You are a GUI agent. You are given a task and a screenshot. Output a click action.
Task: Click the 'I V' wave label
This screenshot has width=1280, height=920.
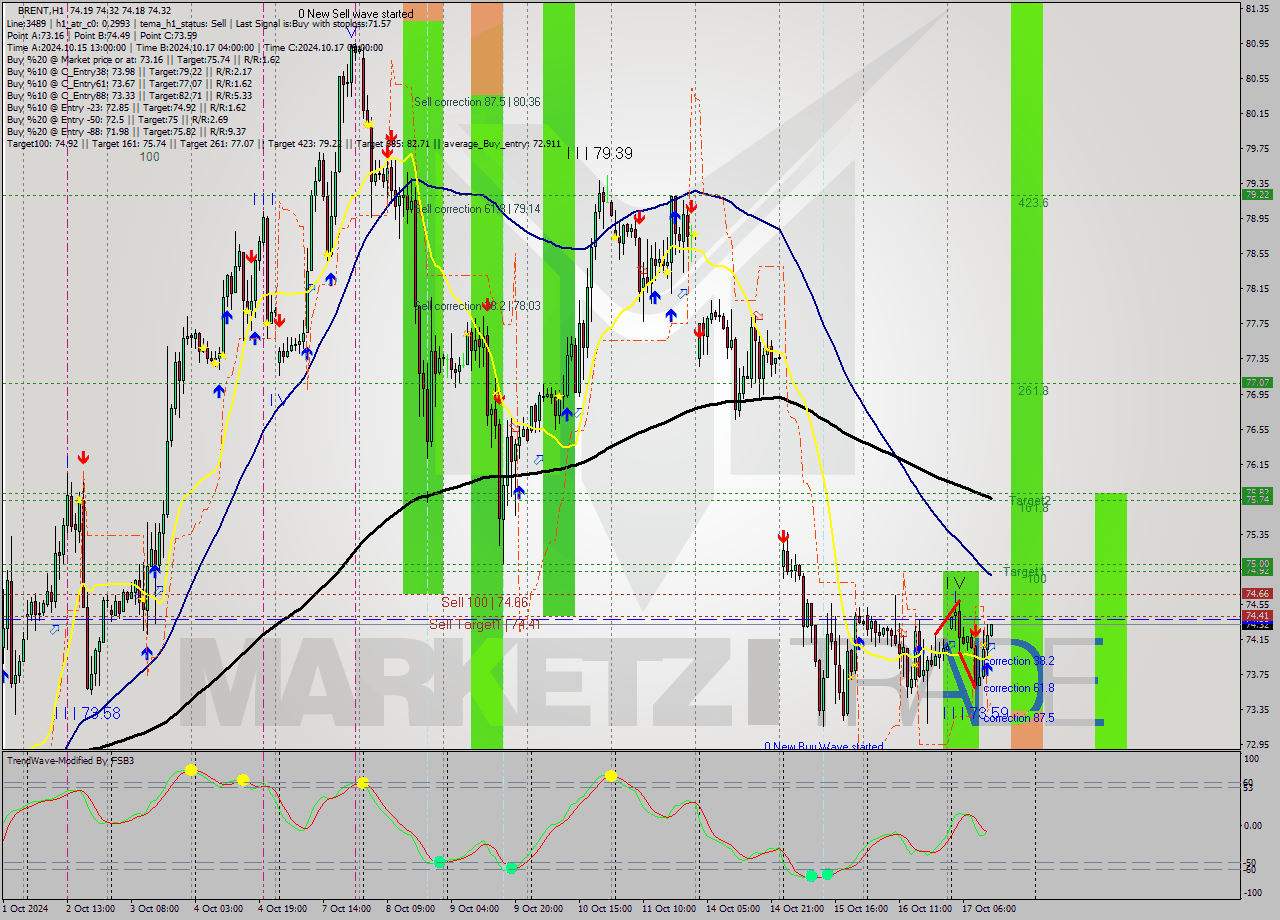tap(955, 582)
